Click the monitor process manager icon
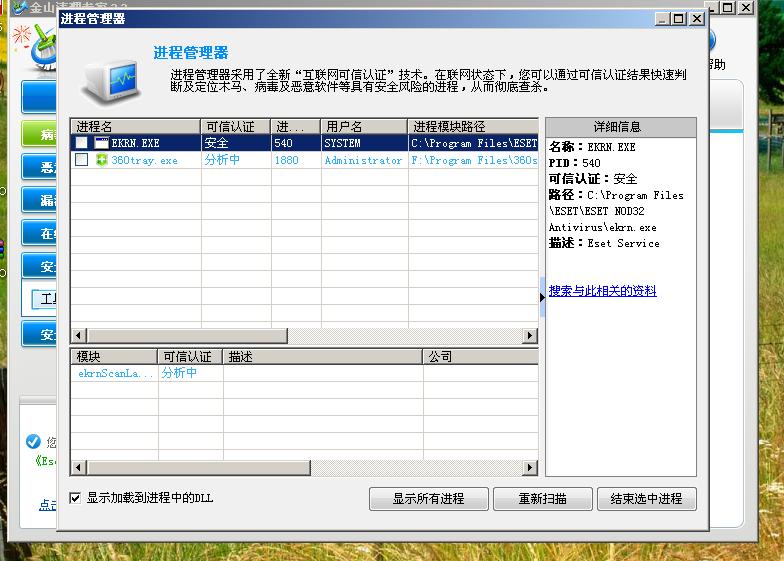This screenshot has width=784, height=561. coord(112,82)
